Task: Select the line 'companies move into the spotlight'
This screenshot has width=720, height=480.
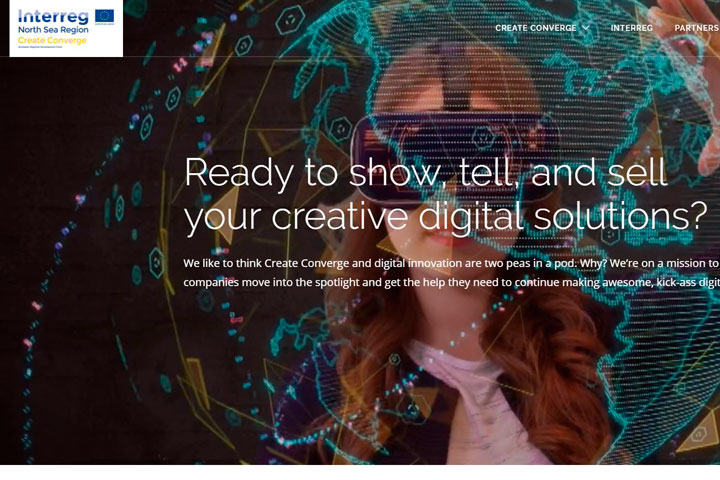Action: pyautogui.click(x=451, y=282)
